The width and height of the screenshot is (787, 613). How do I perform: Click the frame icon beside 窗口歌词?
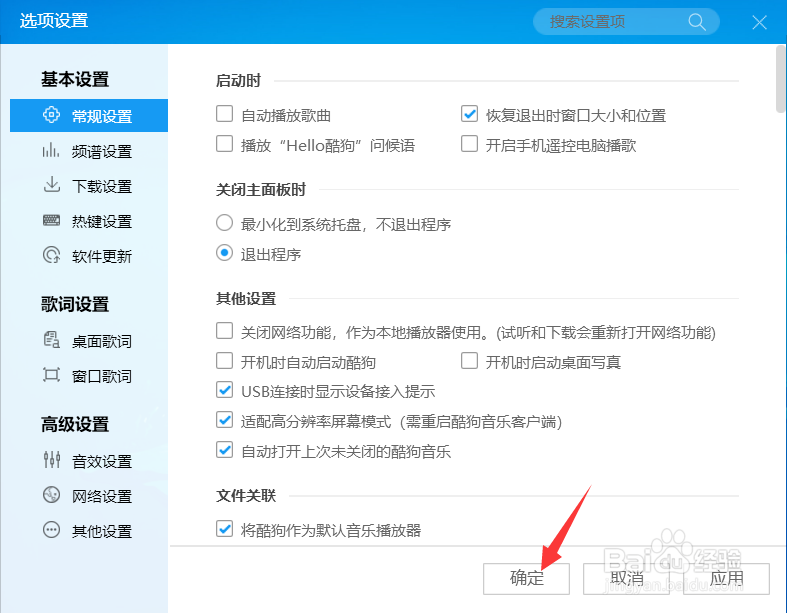coord(51,375)
